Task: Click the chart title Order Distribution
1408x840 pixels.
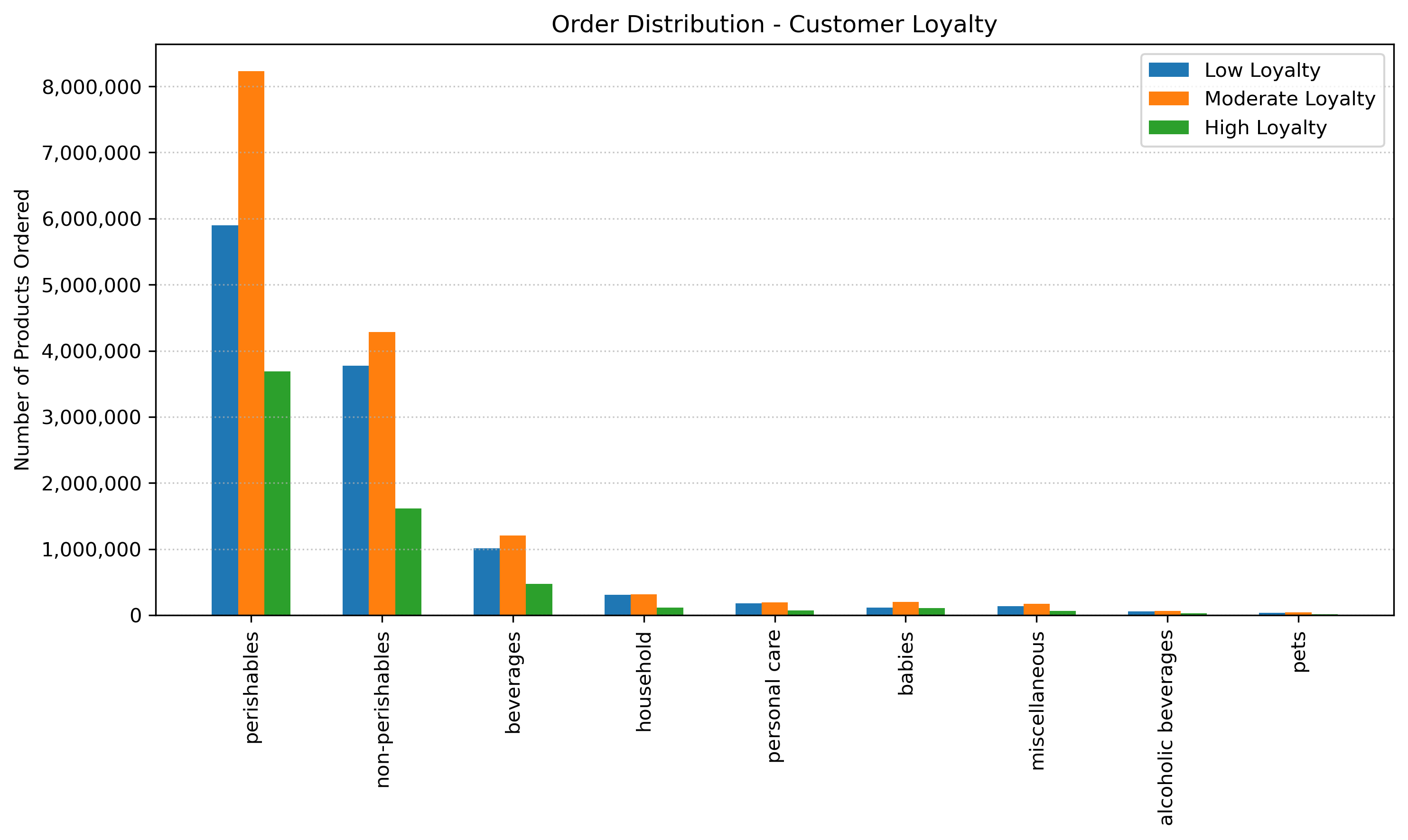Action: click(774, 25)
